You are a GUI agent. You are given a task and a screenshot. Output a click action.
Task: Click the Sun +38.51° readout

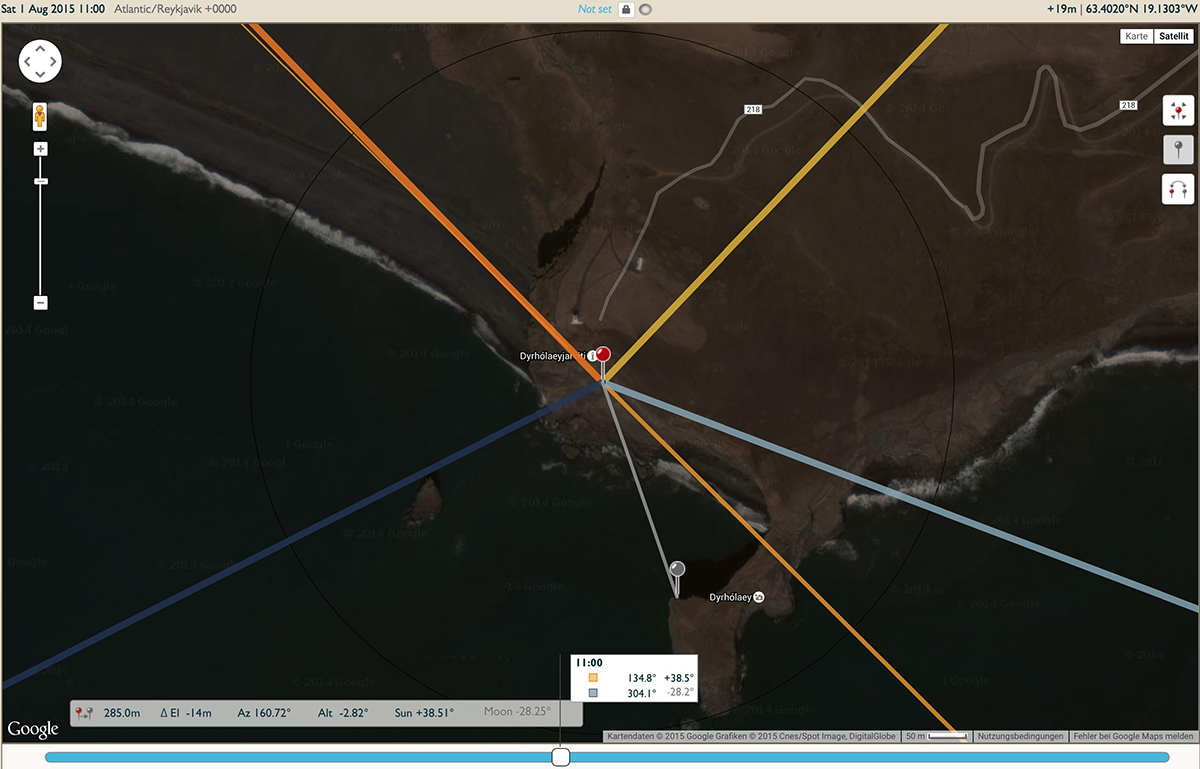[424, 713]
